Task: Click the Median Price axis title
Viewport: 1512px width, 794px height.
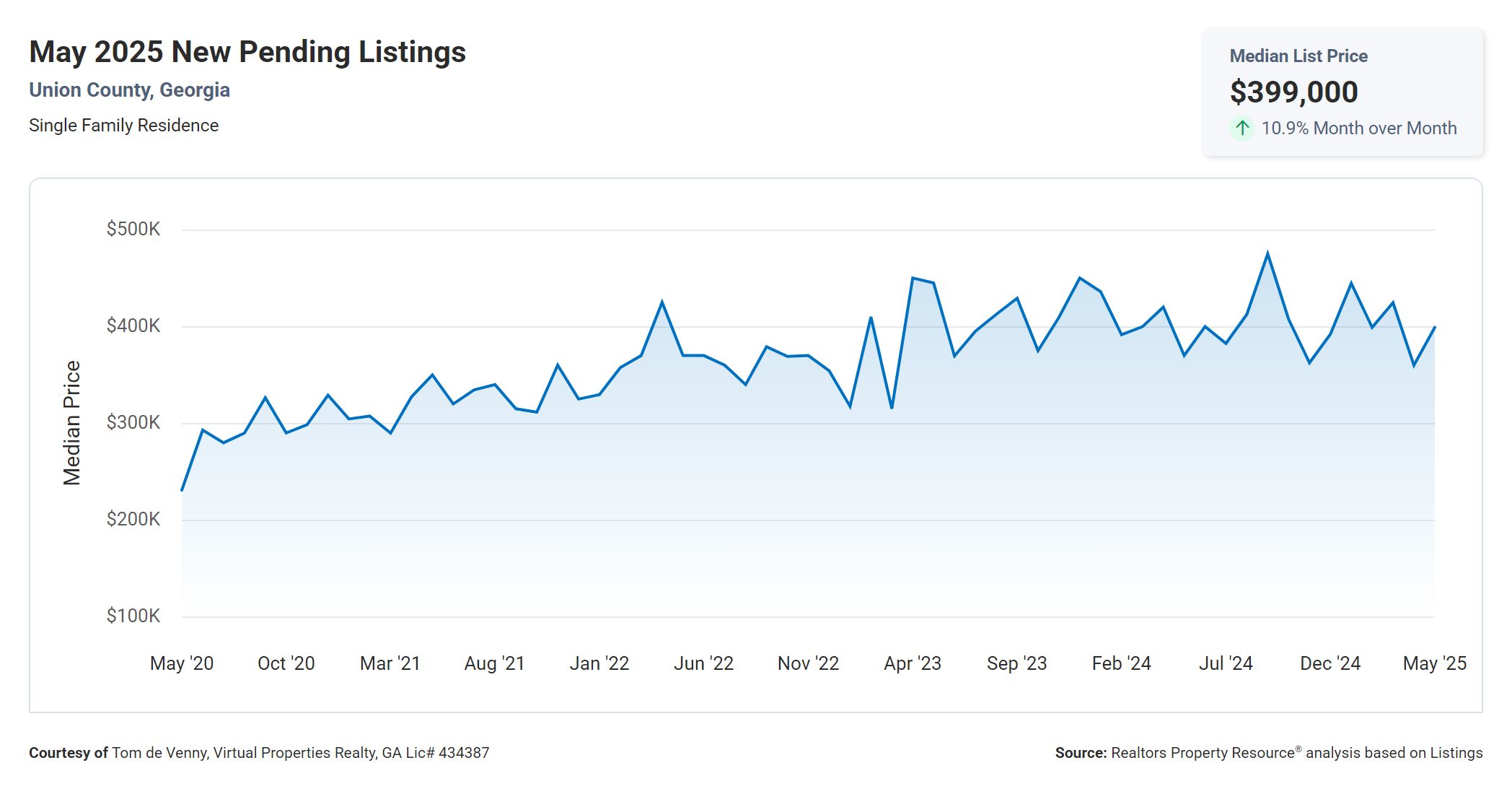Action: pos(72,422)
